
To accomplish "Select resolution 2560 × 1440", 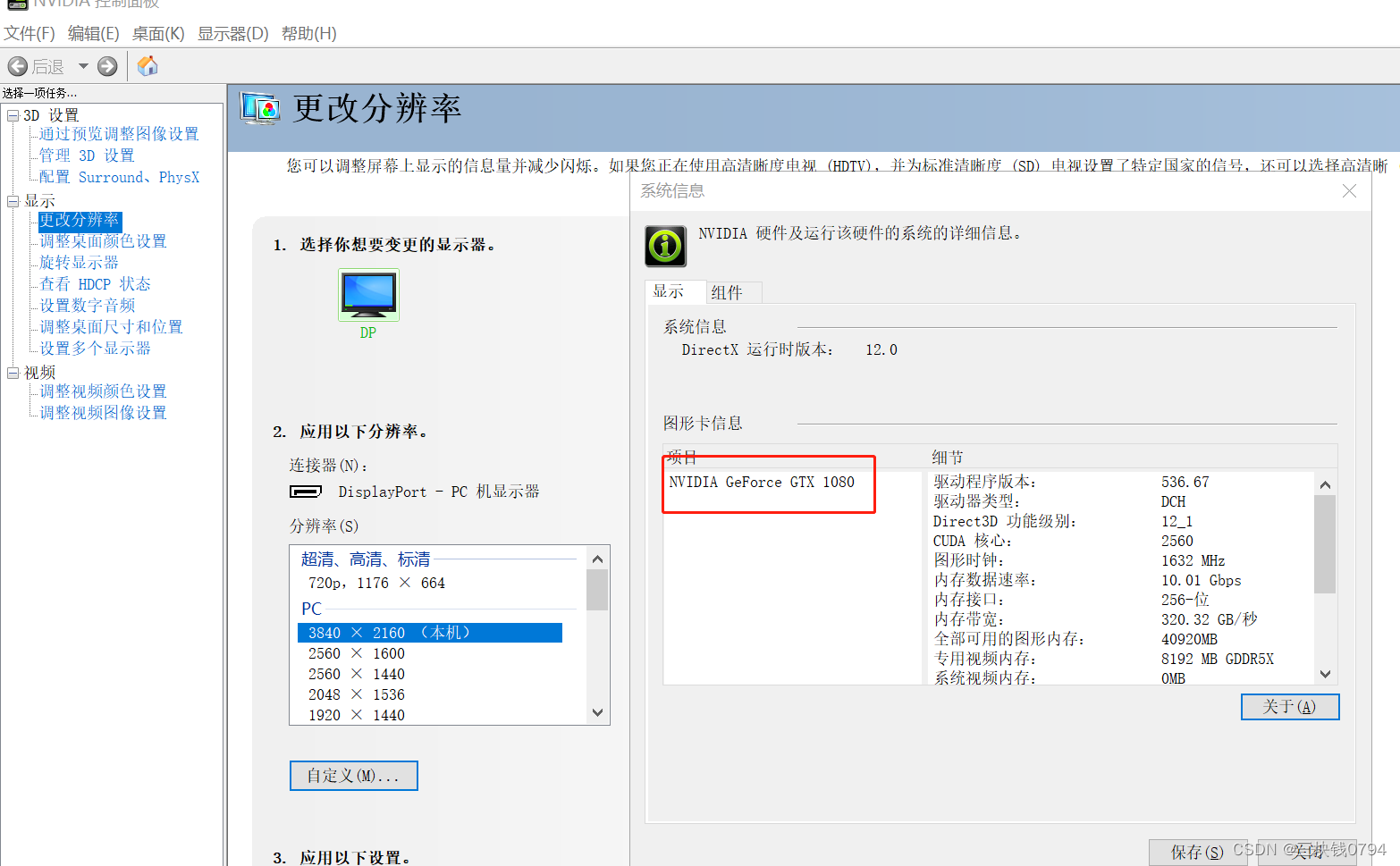I will 357,674.
